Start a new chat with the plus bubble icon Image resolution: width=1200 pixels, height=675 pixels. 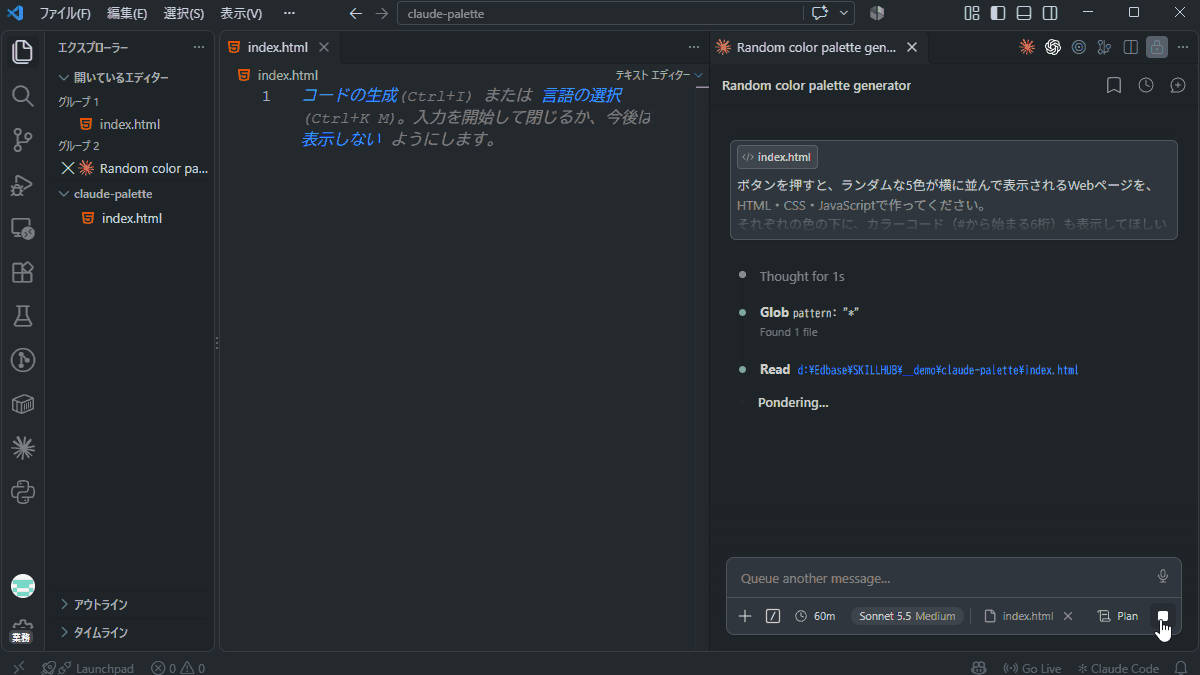(x=1178, y=86)
